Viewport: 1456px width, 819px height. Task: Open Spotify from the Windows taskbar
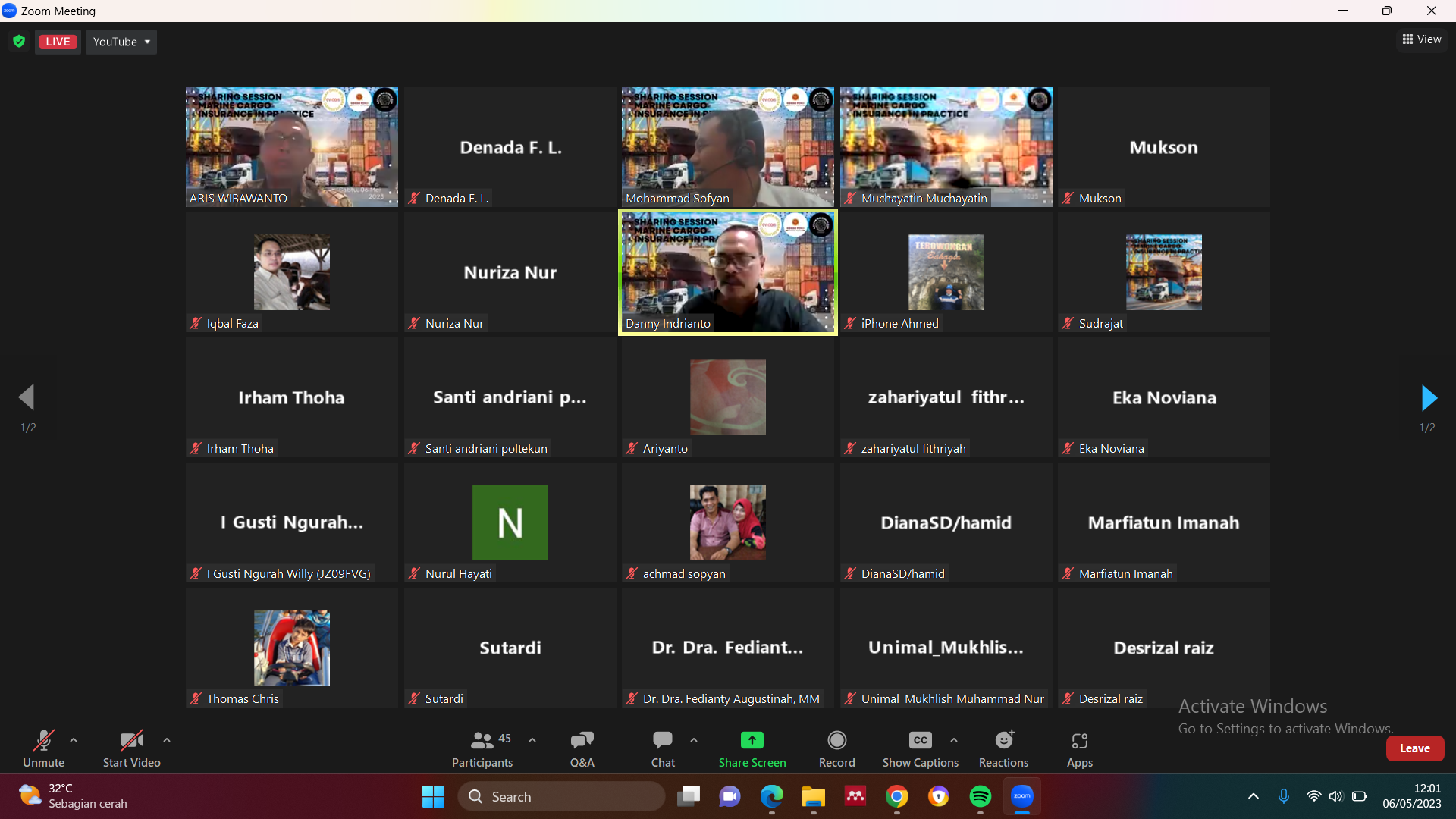980,796
